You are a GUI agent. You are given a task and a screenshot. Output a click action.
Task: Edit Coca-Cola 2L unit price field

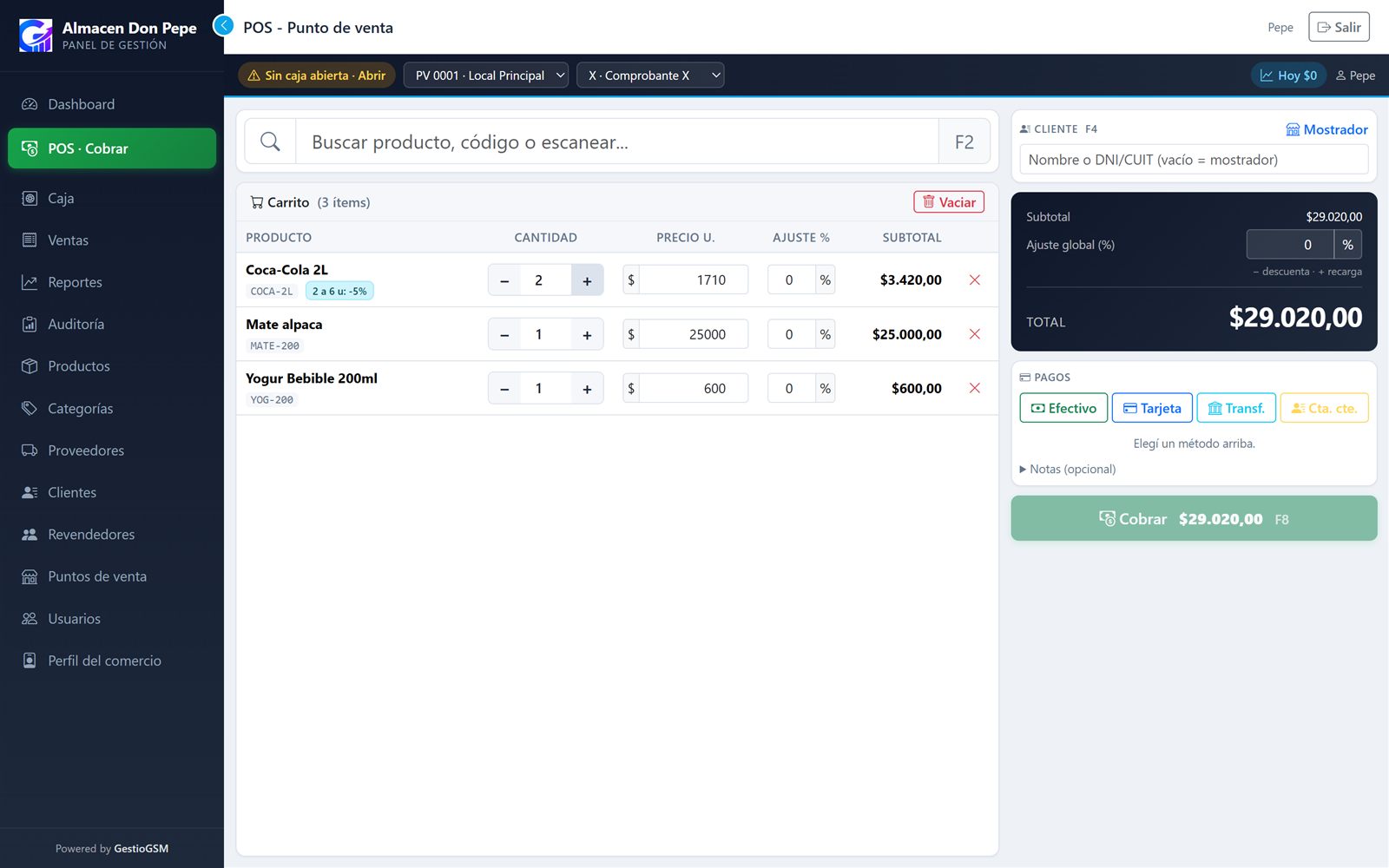tap(694, 280)
